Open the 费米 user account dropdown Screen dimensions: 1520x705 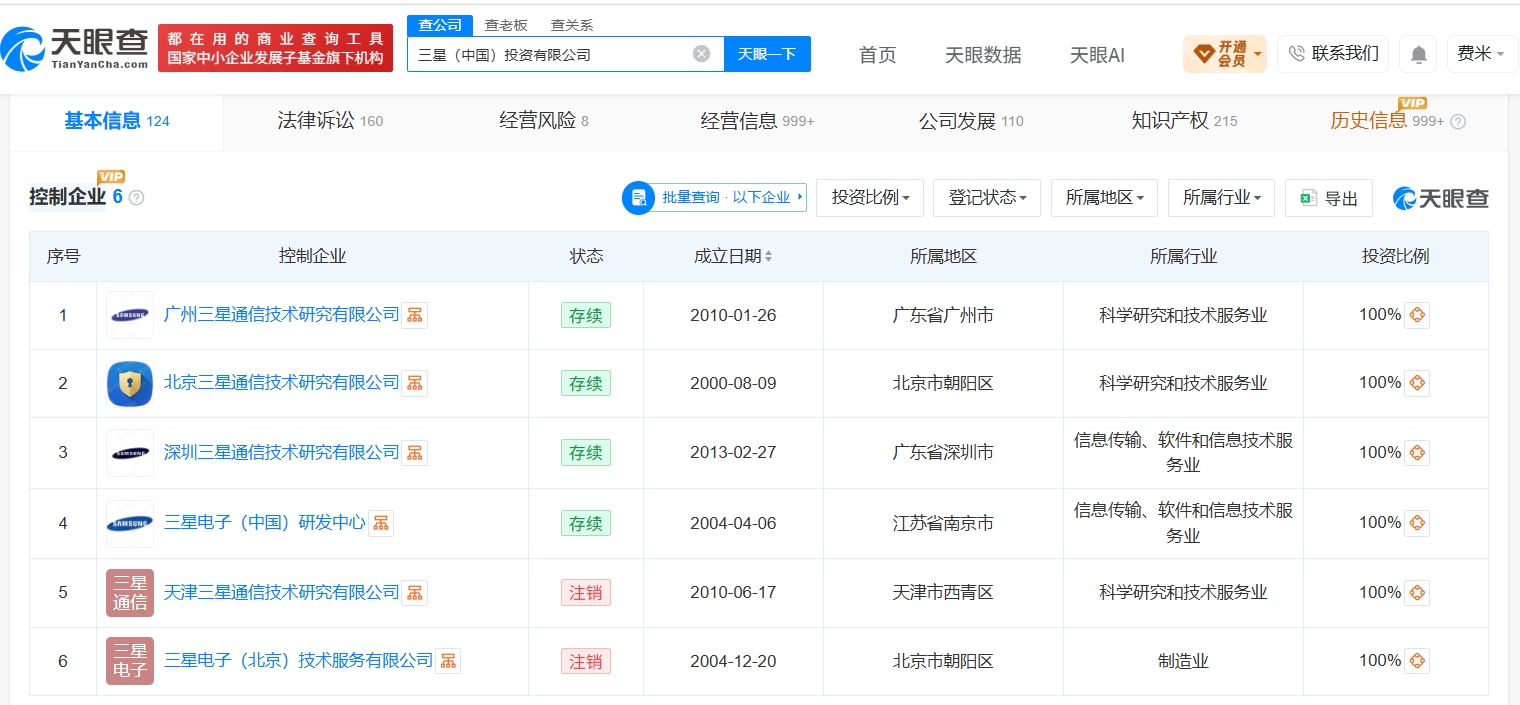1482,54
